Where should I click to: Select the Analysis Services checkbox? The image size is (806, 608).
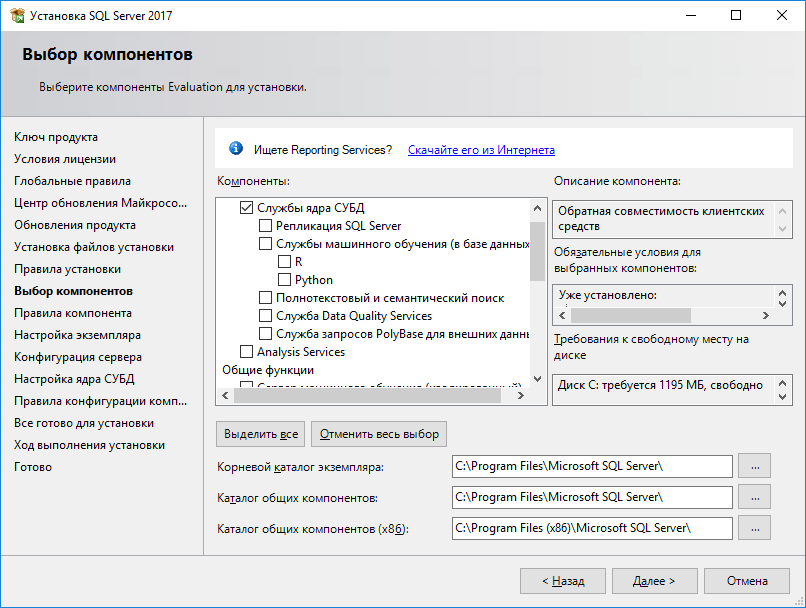[x=246, y=352]
